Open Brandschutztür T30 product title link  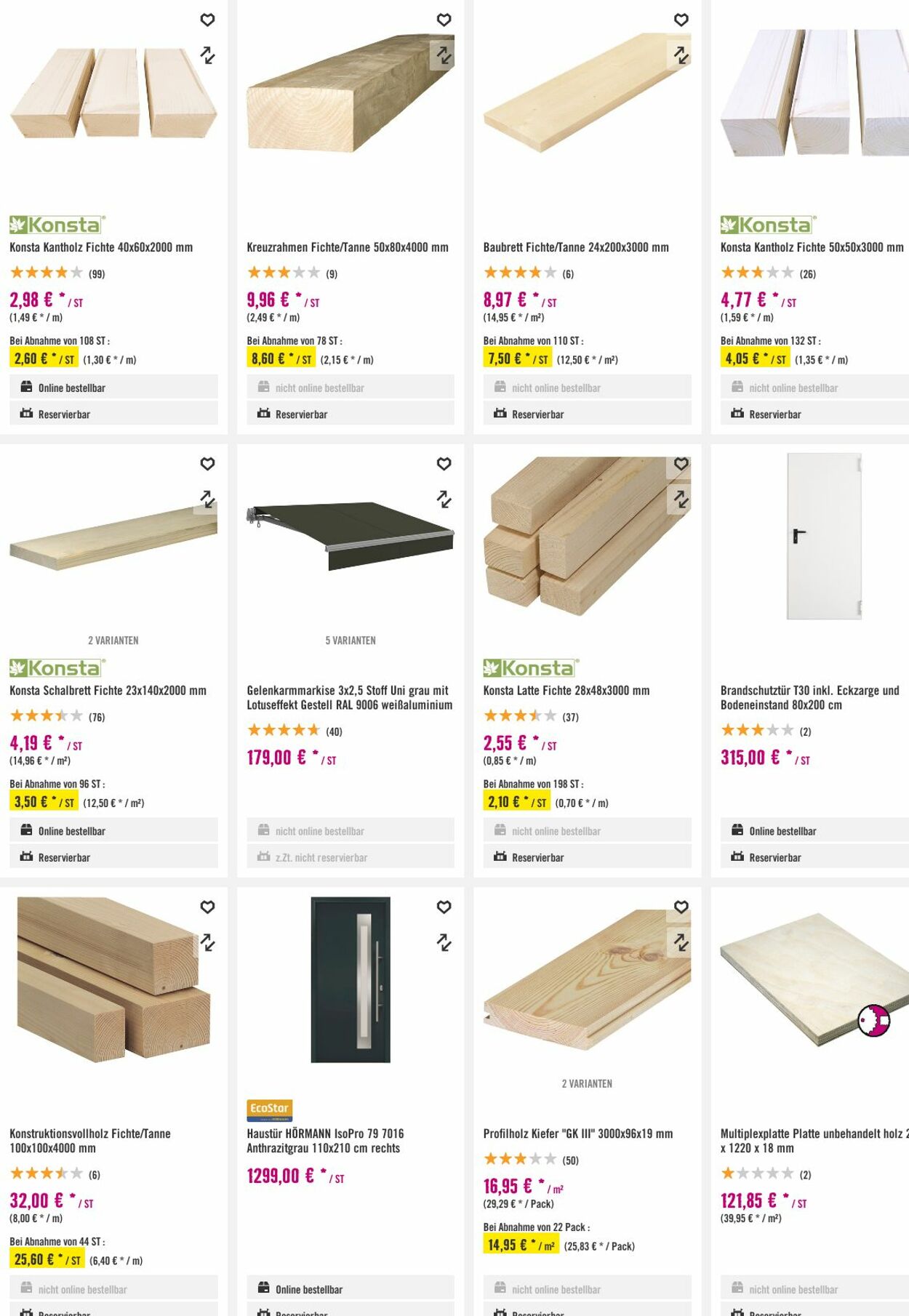(x=809, y=697)
